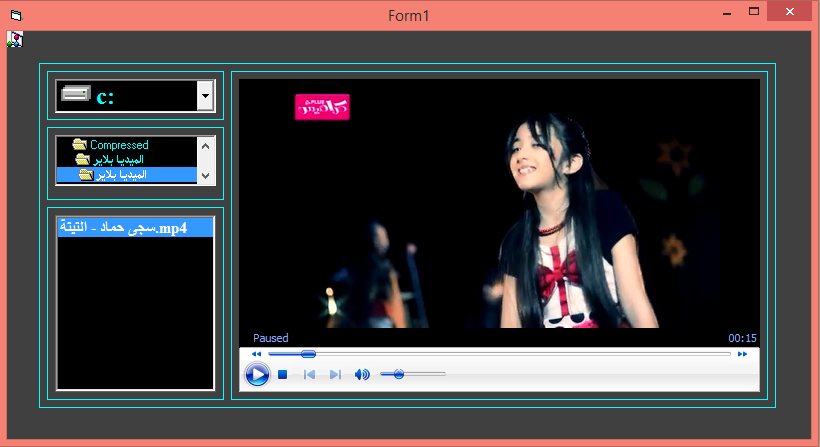This screenshot has height=447, width=820.
Task: Click the rewind double-arrow icon
Action: (x=256, y=354)
